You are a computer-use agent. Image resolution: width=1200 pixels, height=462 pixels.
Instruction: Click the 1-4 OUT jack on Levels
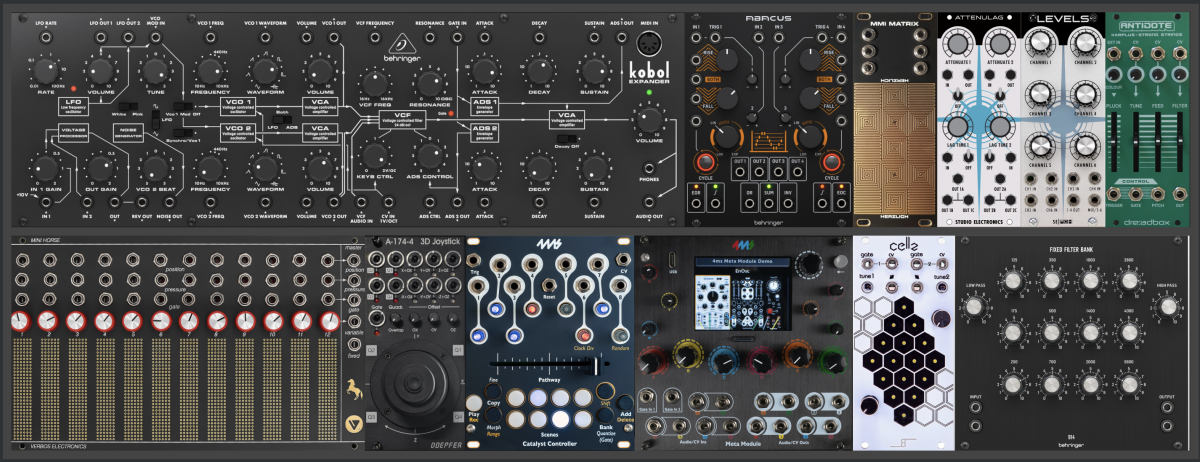pos(1073,198)
